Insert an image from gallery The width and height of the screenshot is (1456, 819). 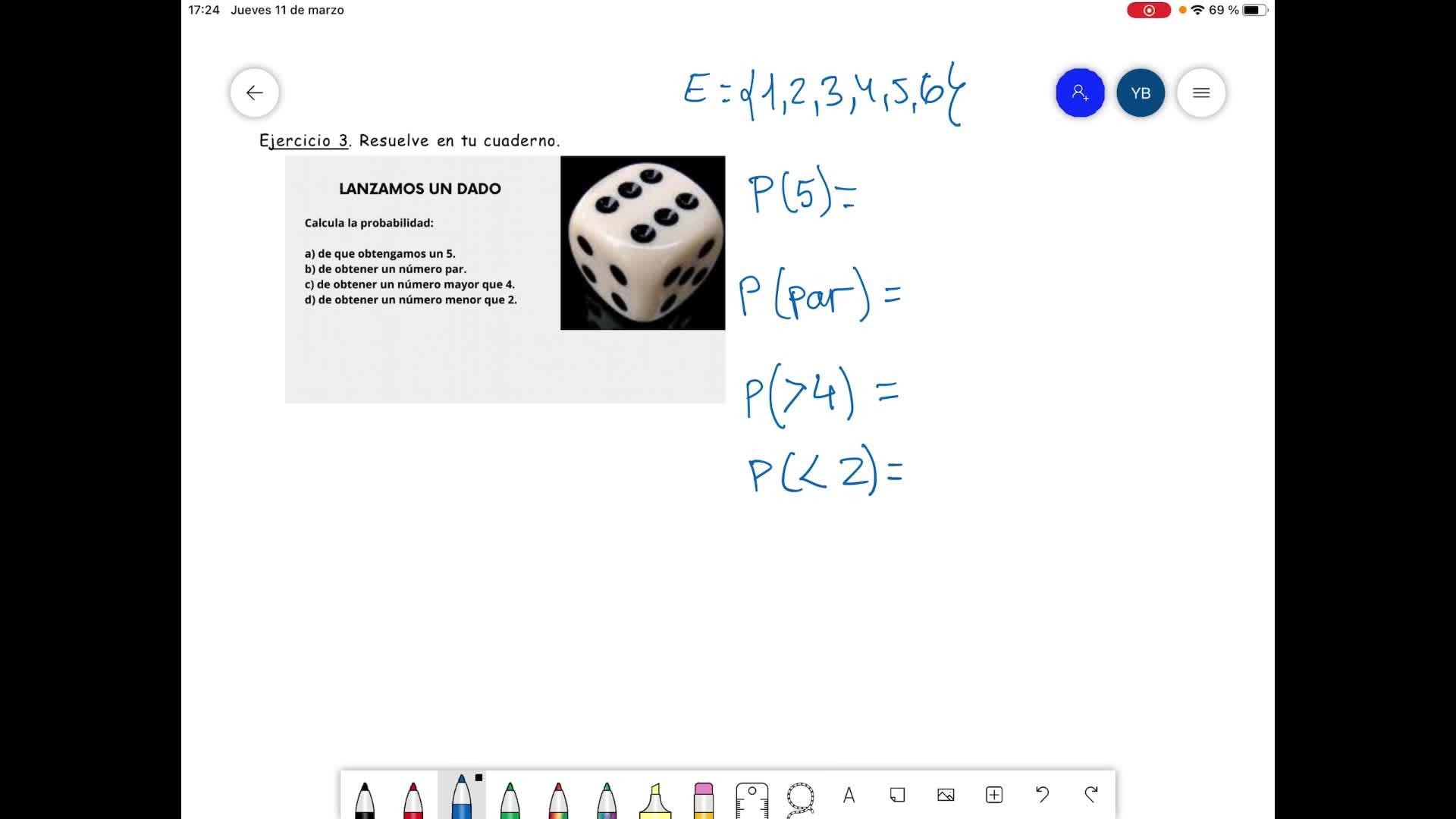pos(946,795)
